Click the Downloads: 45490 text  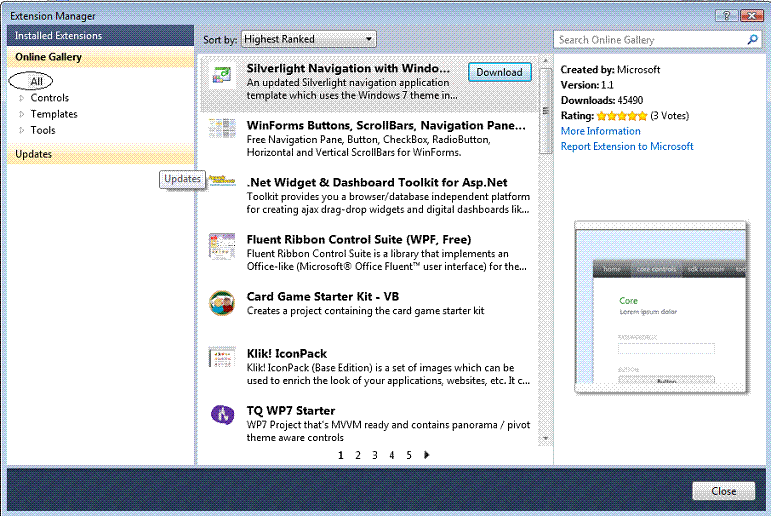click(x=602, y=100)
